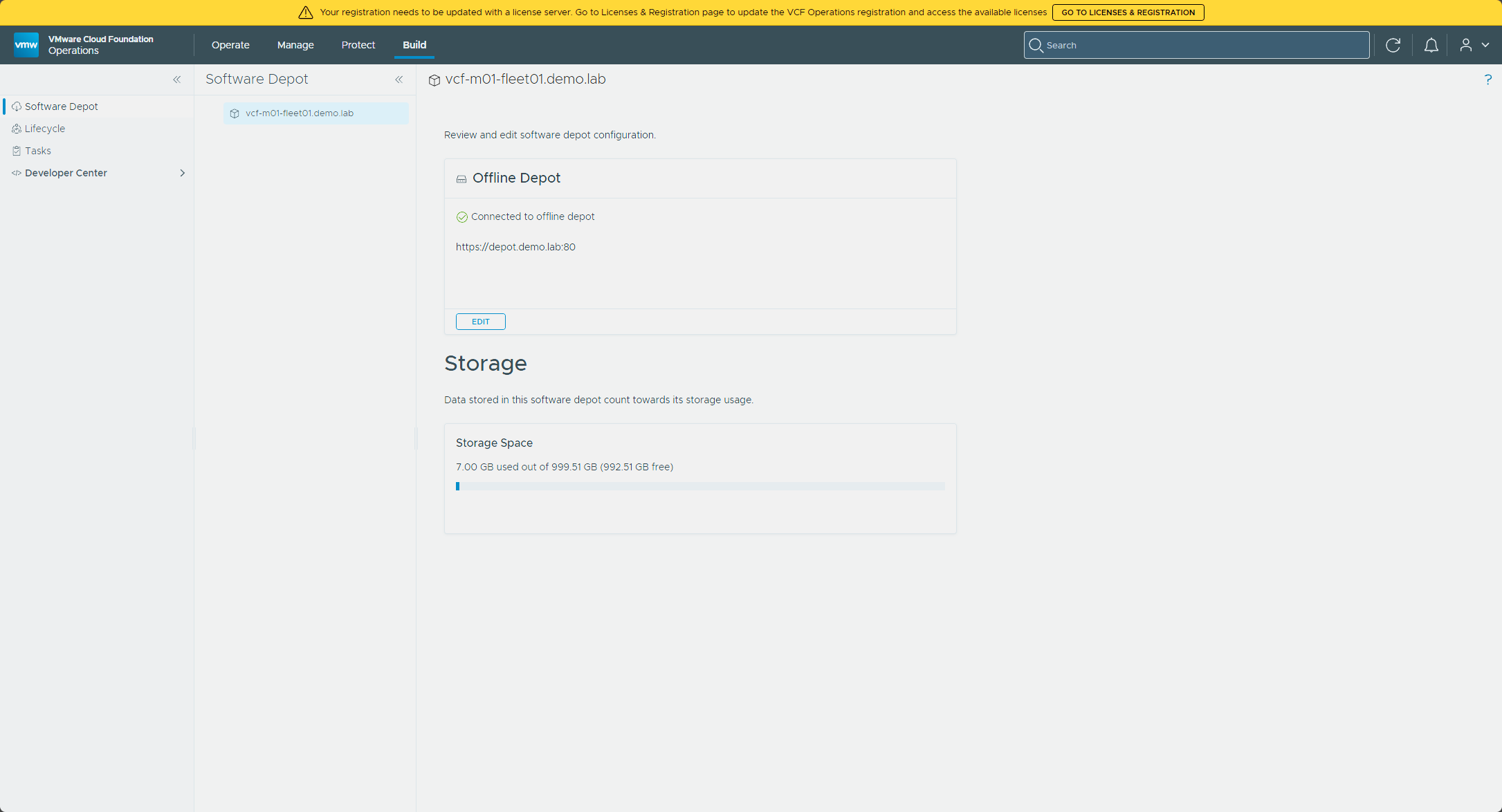Click the cube icon beside page title
1502x812 pixels.
click(434, 80)
